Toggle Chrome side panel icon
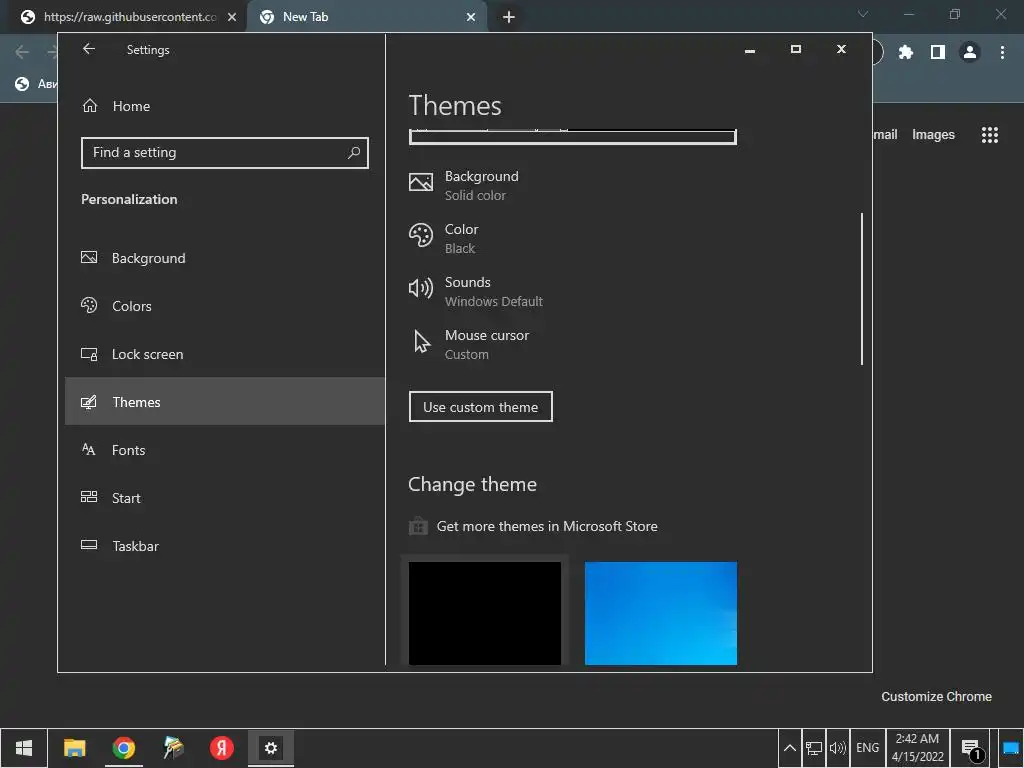Image resolution: width=1024 pixels, height=768 pixels. click(x=938, y=52)
